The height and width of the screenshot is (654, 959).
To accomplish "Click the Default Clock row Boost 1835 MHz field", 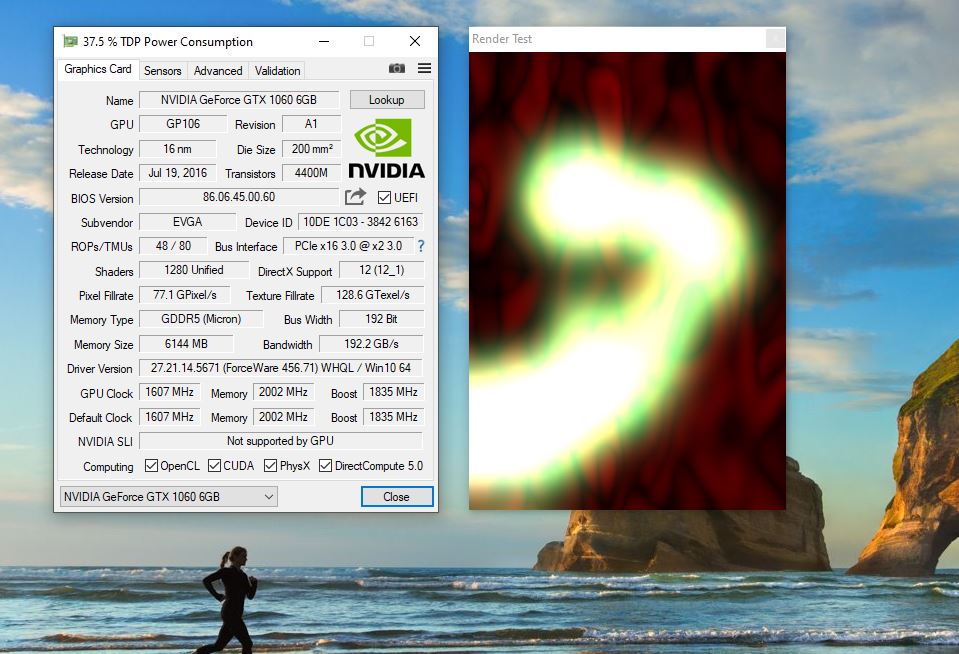I will [393, 417].
